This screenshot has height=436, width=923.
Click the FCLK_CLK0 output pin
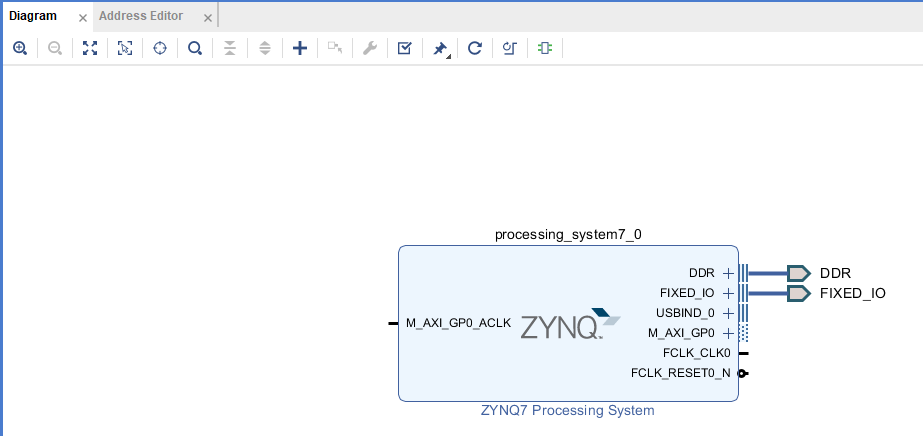click(x=743, y=353)
